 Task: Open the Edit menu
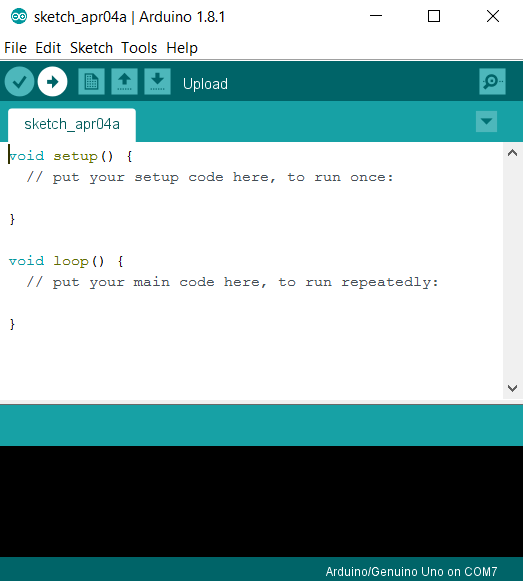click(x=48, y=48)
